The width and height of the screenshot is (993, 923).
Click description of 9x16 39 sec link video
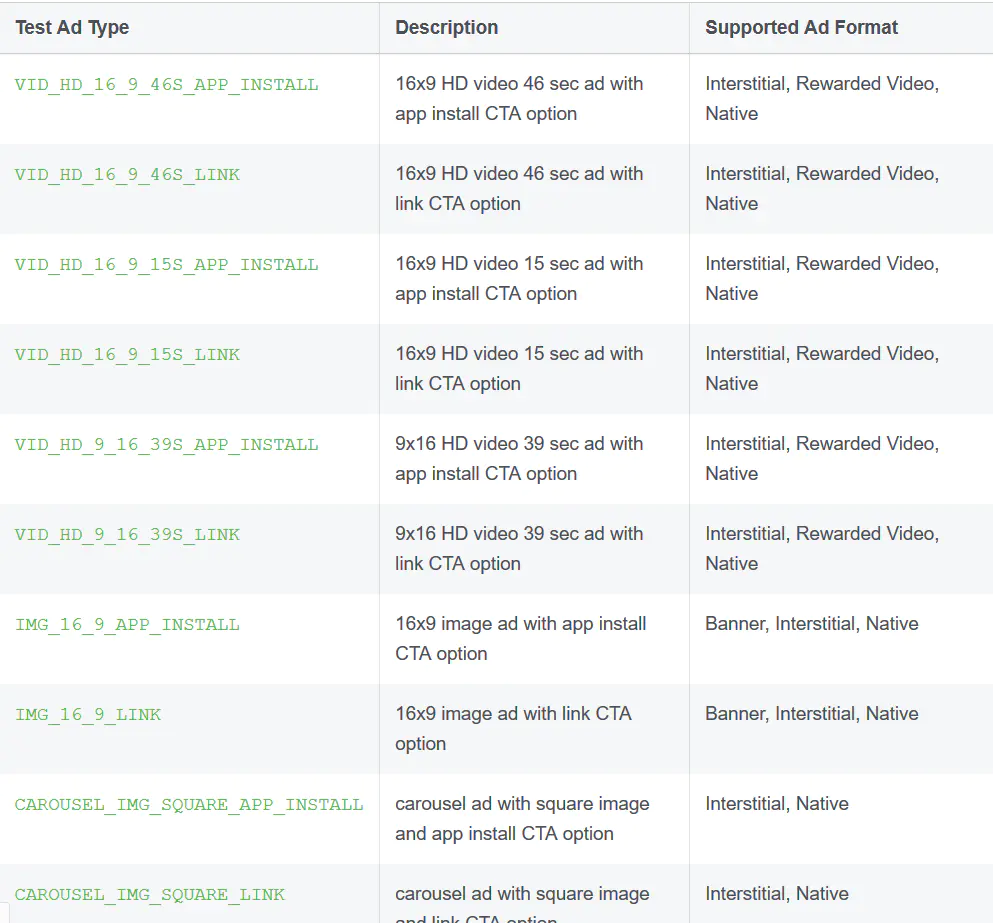pos(519,548)
